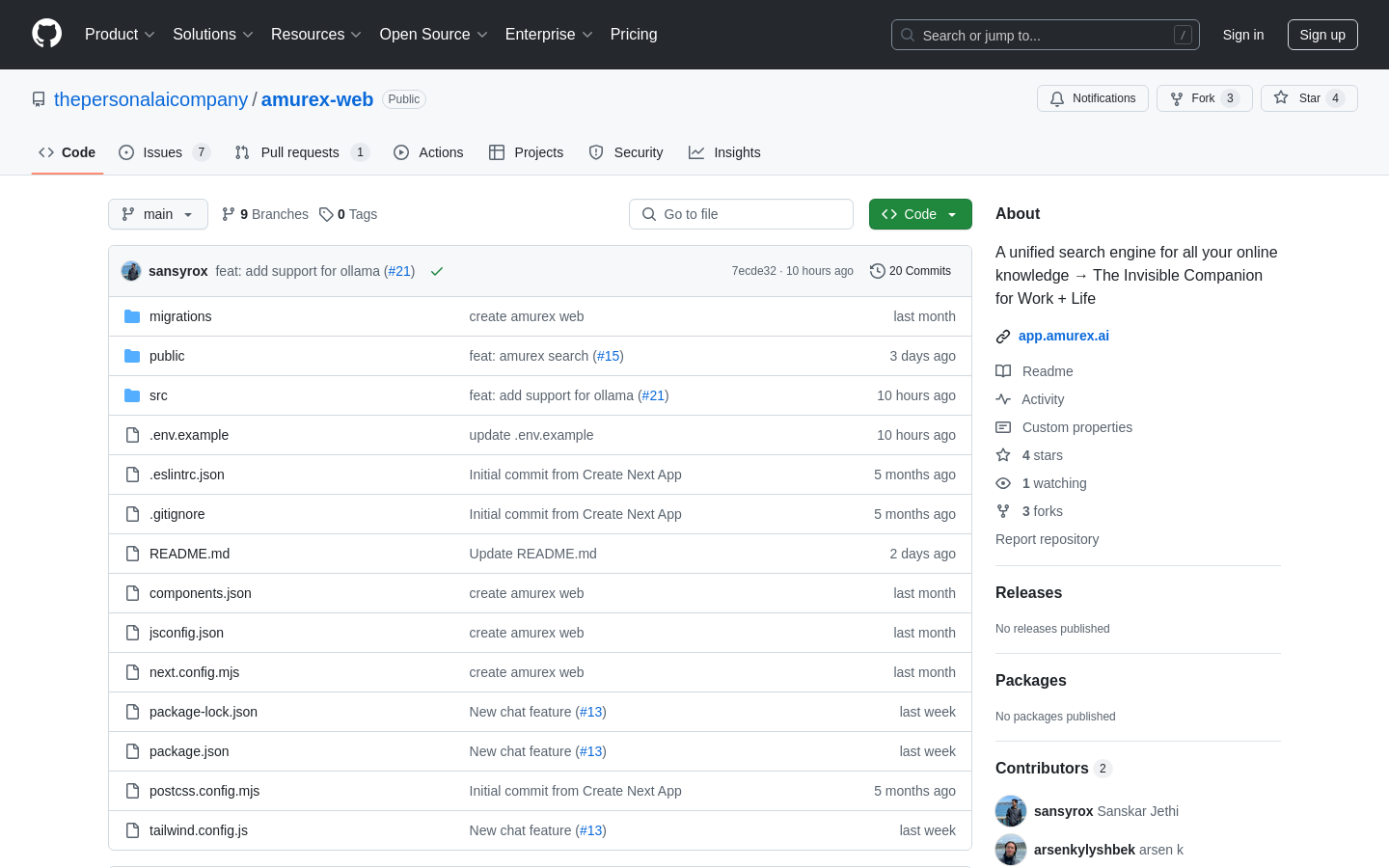The image size is (1389, 868).
Task: Switch to the Actions tab
Action: click(x=428, y=152)
